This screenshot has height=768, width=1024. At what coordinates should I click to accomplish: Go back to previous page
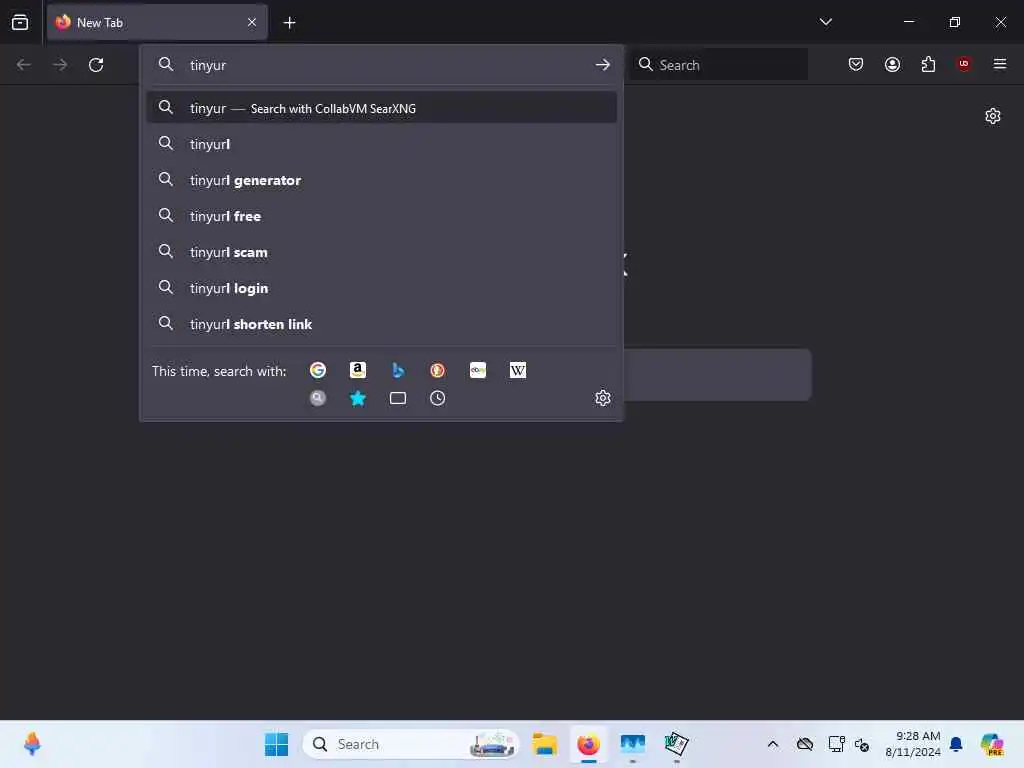tap(24, 65)
